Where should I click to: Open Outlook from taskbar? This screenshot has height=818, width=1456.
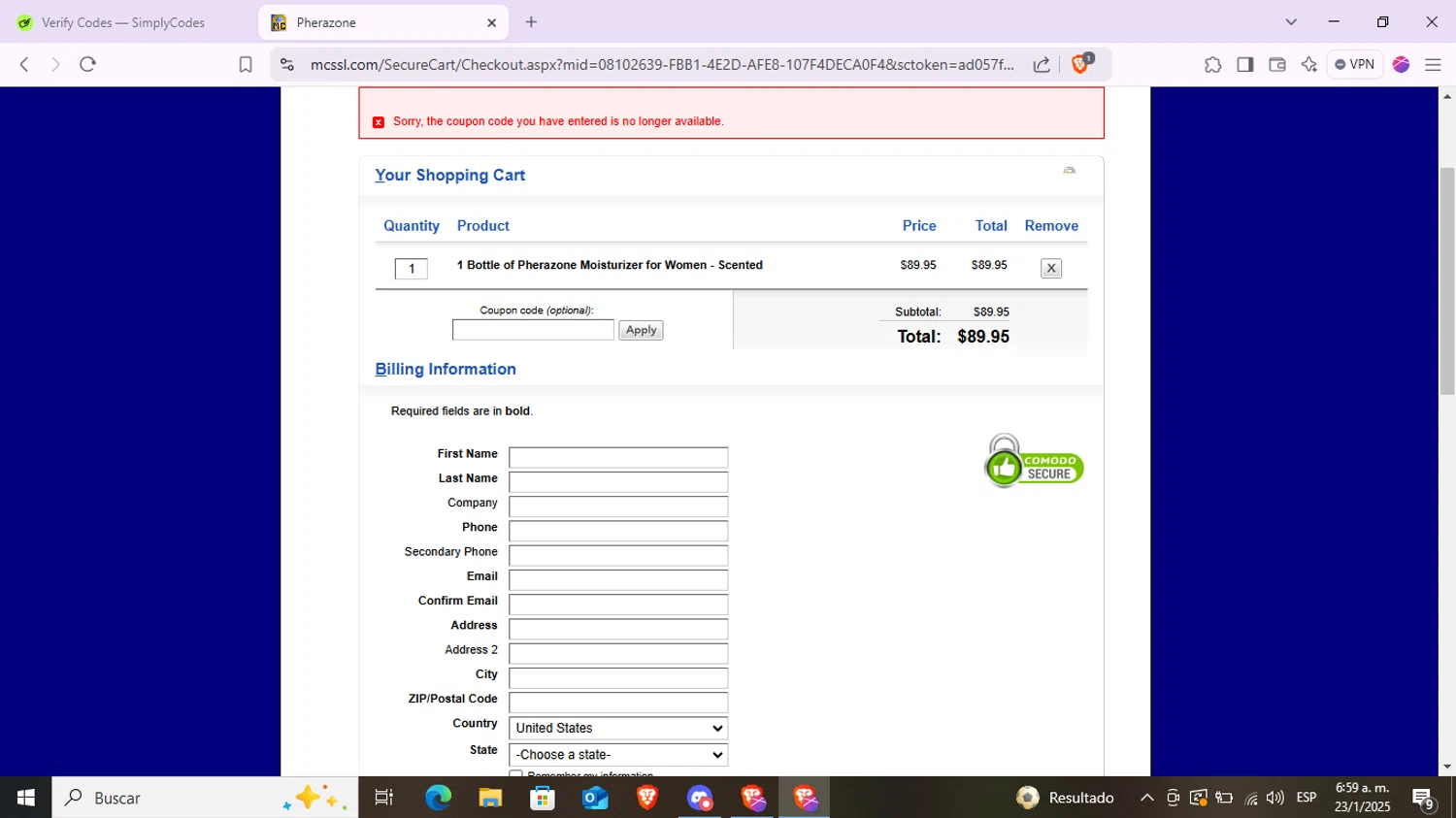click(x=595, y=798)
